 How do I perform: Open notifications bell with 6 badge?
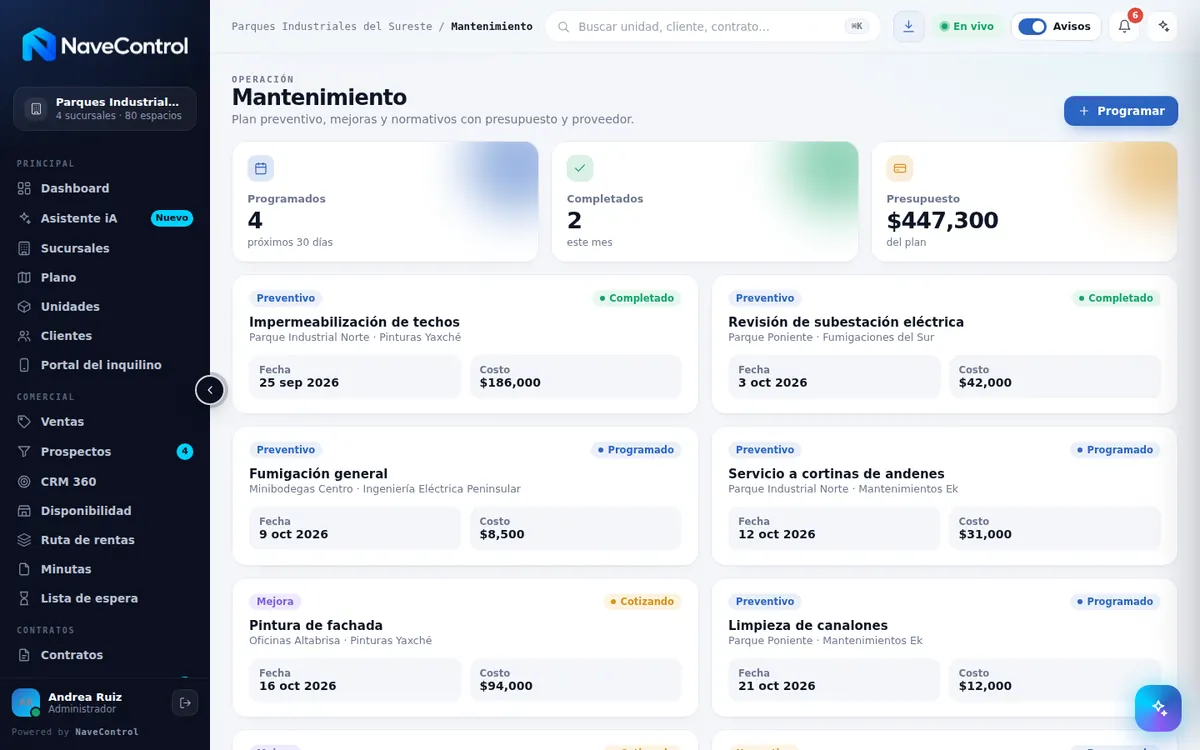coord(1124,26)
